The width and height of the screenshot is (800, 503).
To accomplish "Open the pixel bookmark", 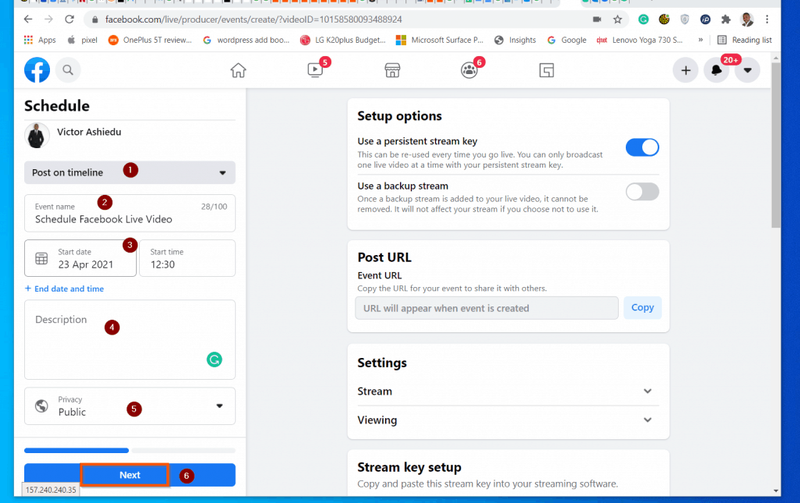I will click(x=82, y=40).
